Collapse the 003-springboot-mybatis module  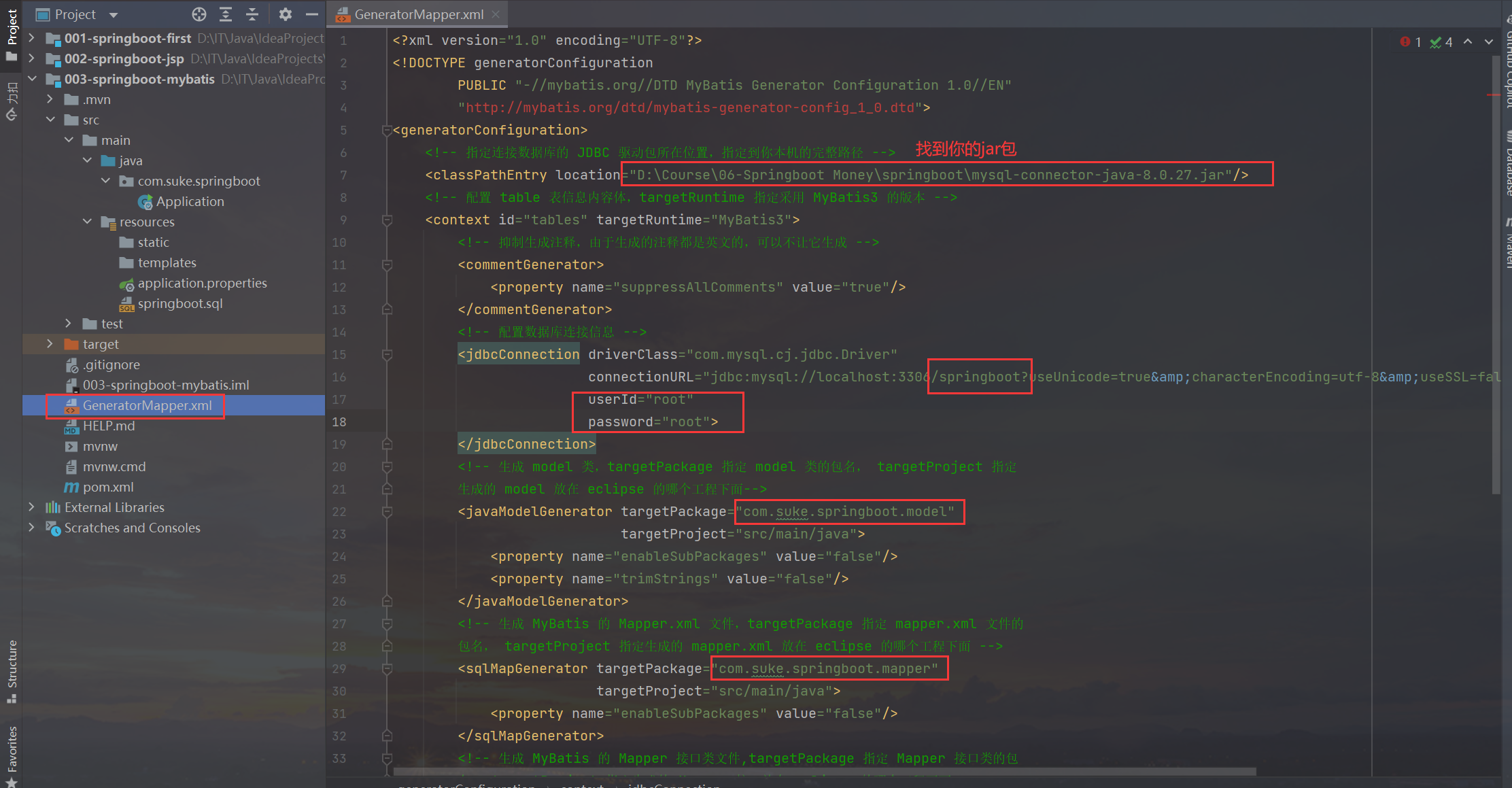32,79
